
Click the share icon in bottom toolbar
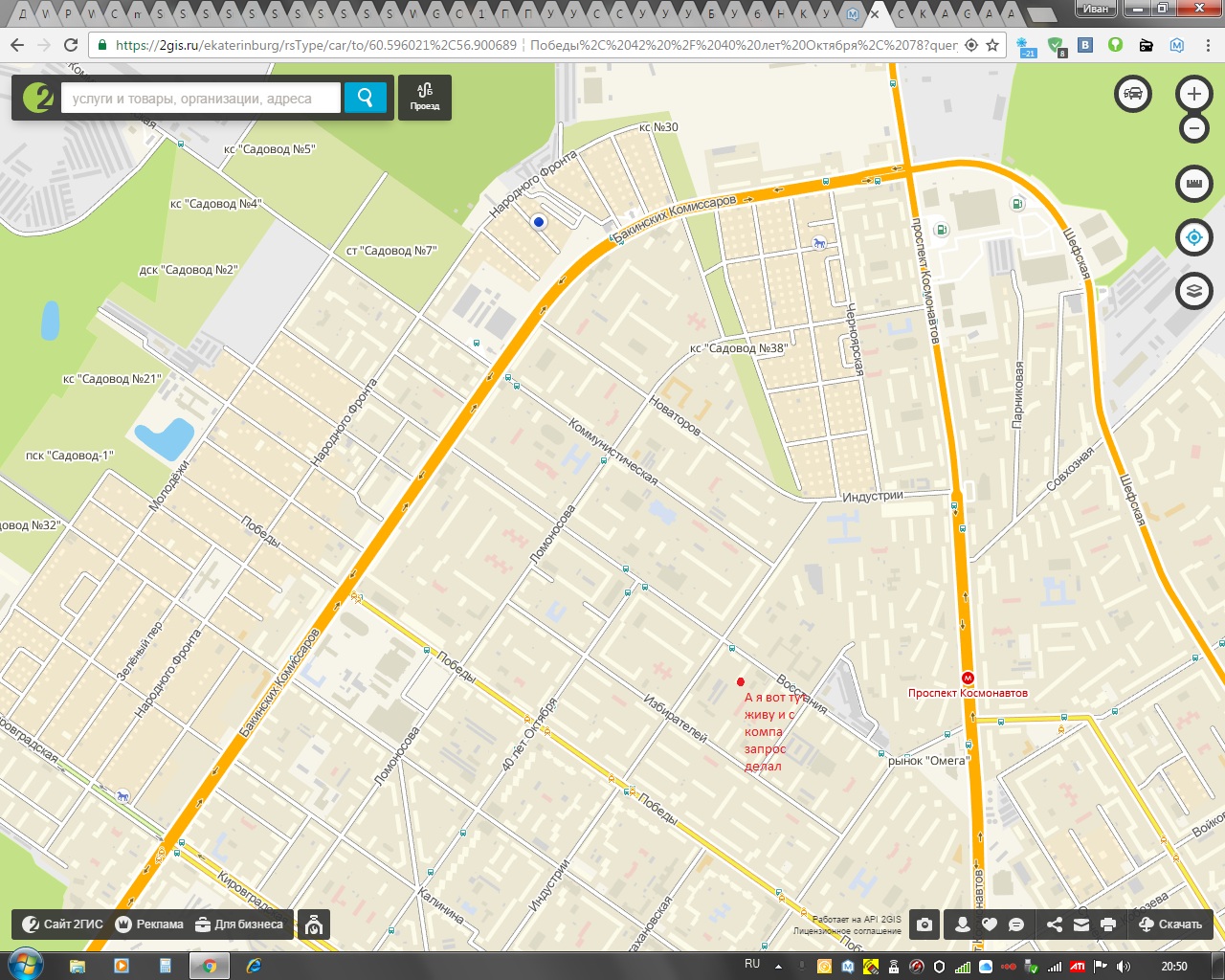[1054, 924]
